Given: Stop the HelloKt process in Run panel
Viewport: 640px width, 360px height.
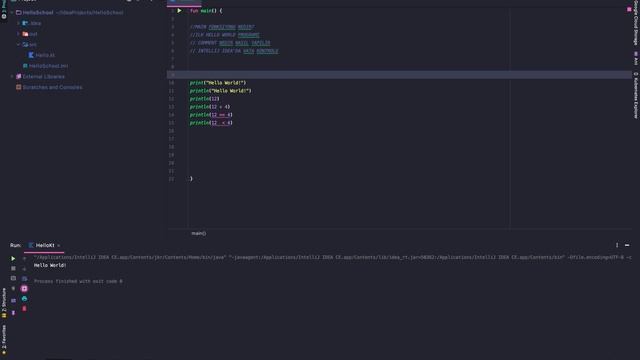Looking at the screenshot, I should pyautogui.click(x=13, y=269).
